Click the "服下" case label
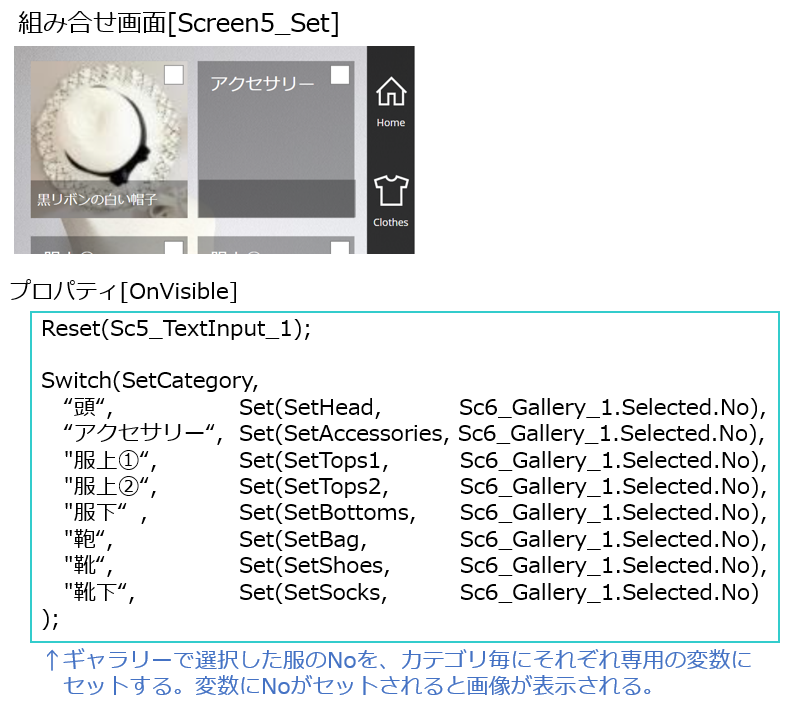The image size is (797, 706). click(x=105, y=512)
